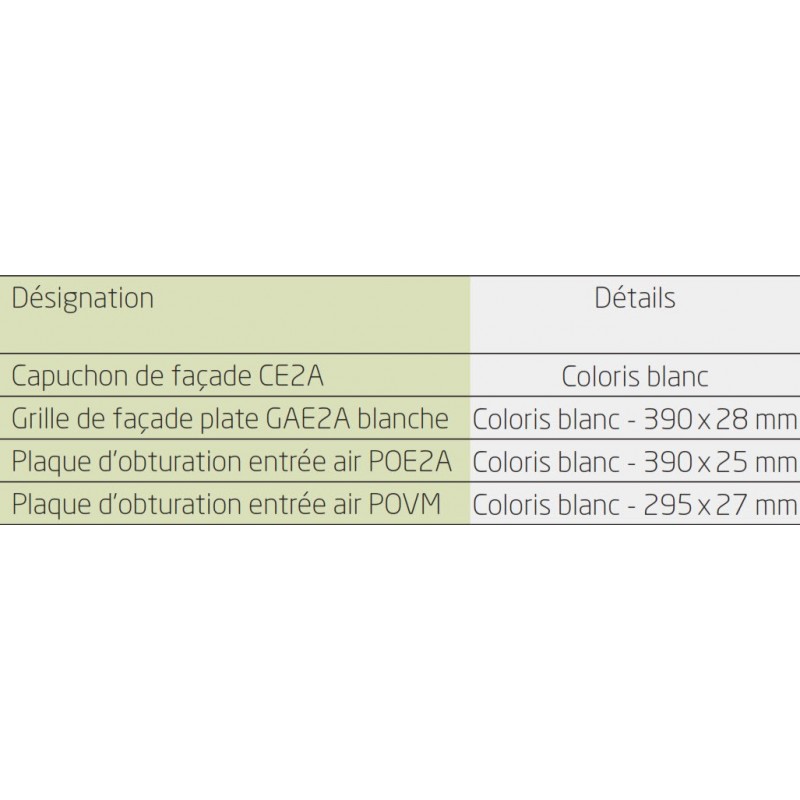The height and width of the screenshot is (800, 800).
Task: Click the word Capuchon in first row
Action: (x=70, y=378)
